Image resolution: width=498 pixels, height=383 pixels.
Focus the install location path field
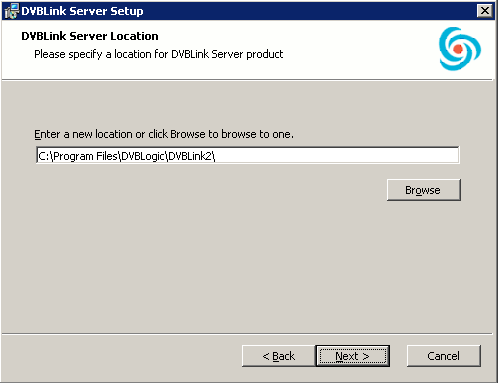pyautogui.click(x=247, y=155)
